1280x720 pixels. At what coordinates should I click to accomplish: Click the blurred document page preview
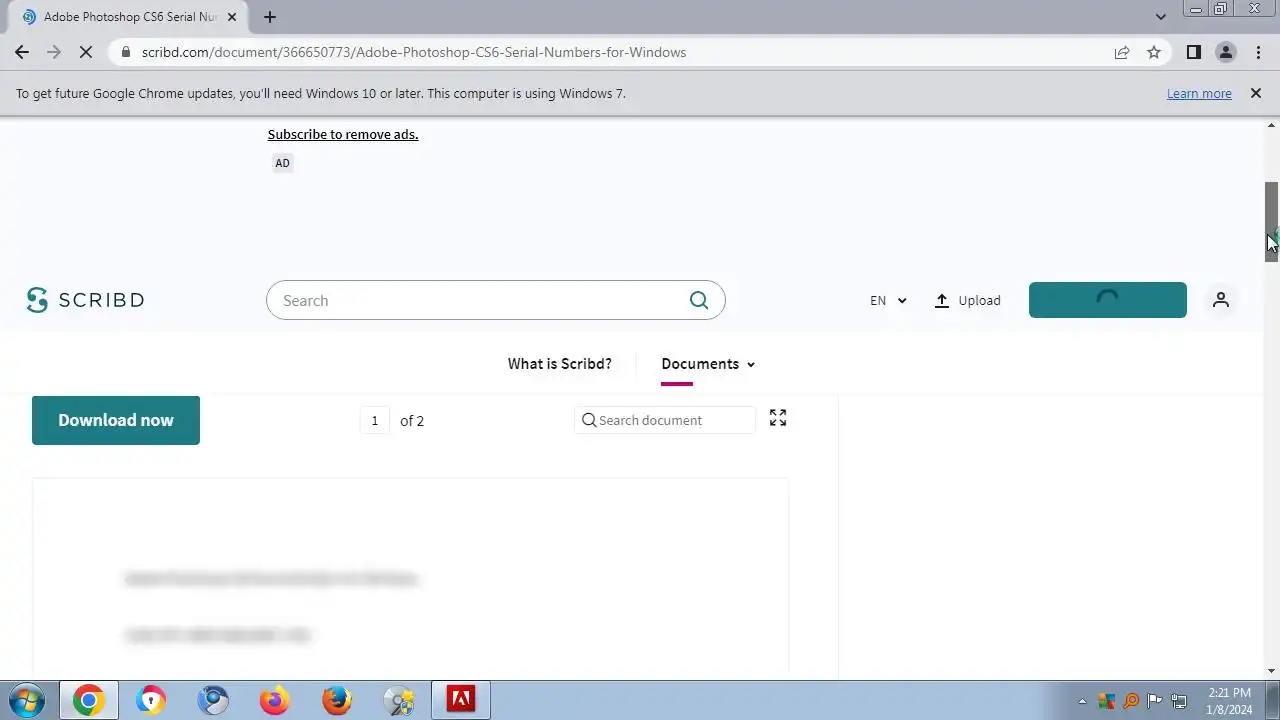pos(410,577)
